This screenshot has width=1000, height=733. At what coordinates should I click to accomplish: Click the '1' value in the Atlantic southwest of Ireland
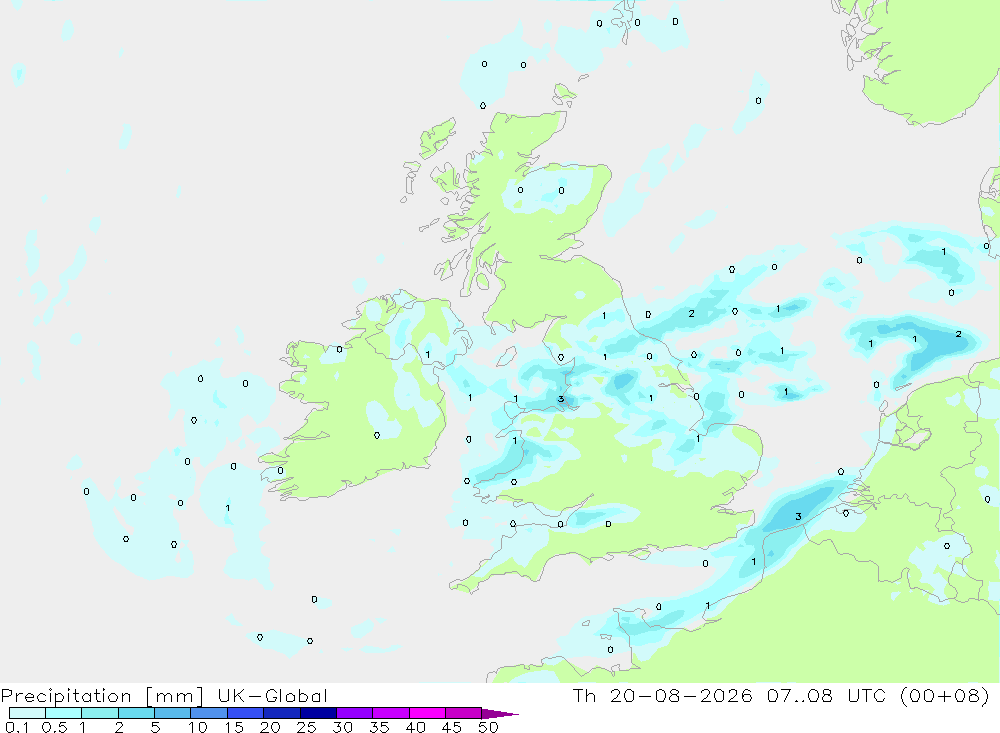(228, 508)
